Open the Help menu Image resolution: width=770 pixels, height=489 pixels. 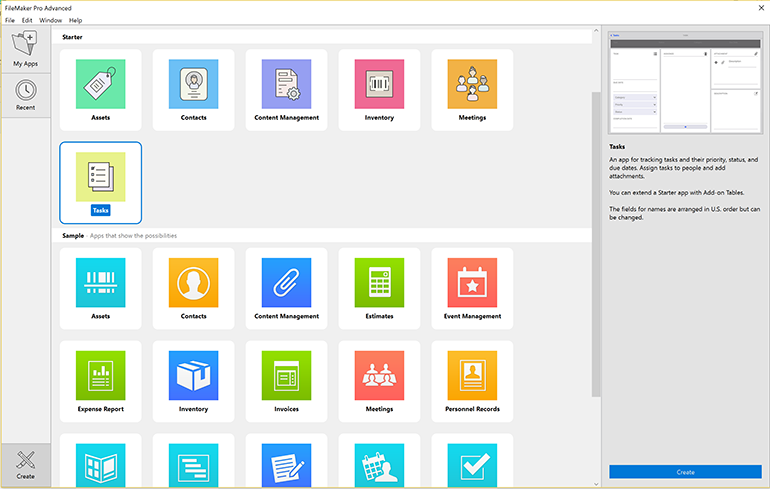75,20
